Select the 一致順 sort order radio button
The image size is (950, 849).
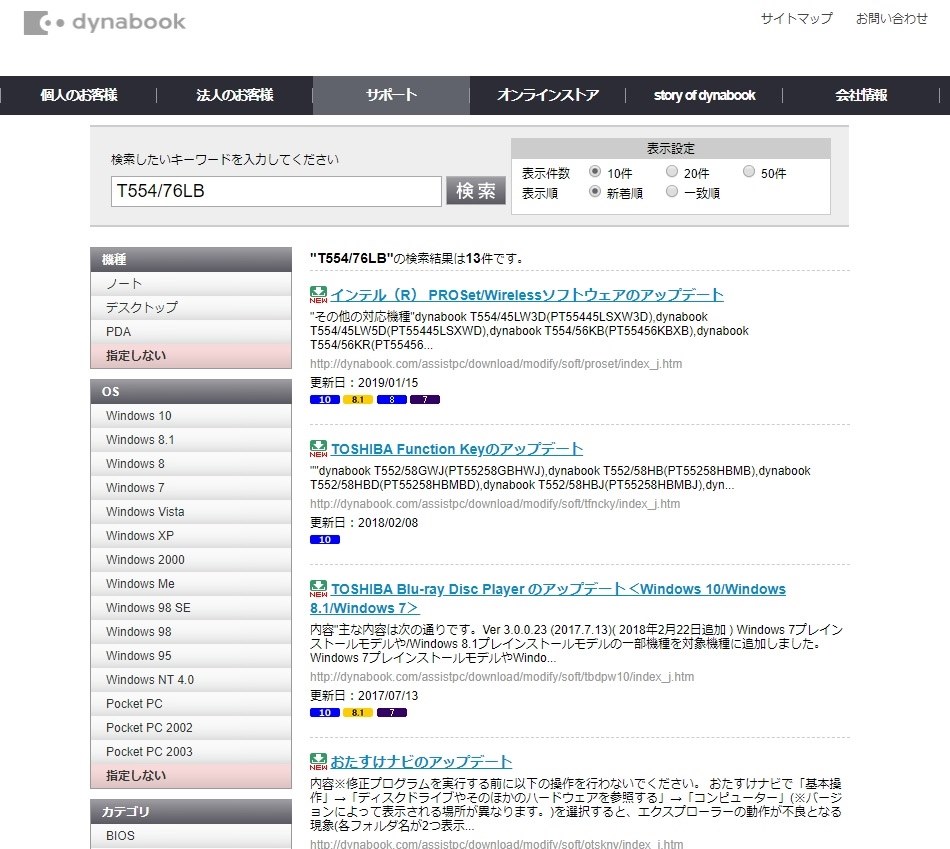[x=671, y=192]
